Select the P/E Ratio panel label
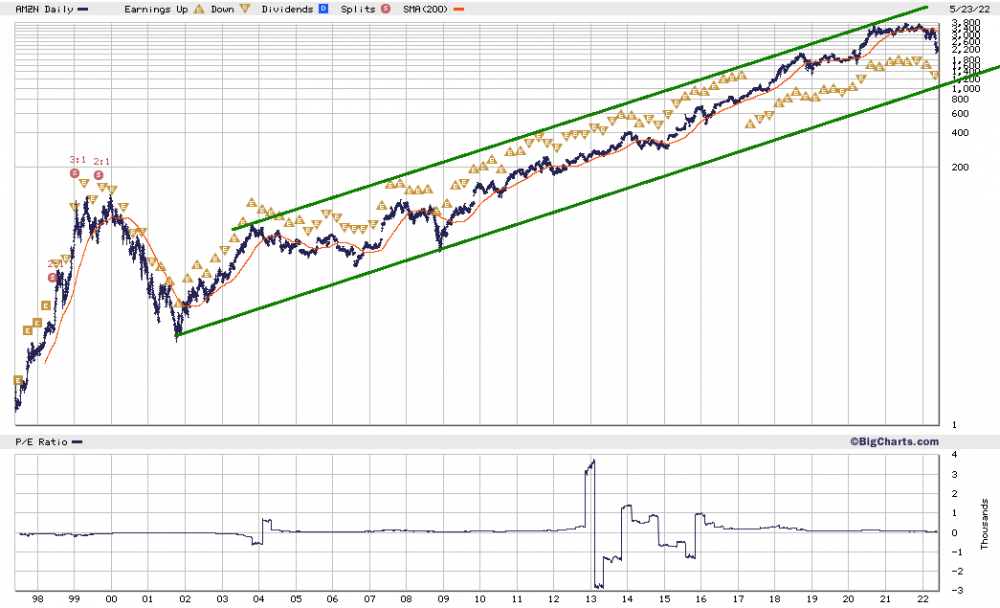1000x608 pixels. [41, 441]
